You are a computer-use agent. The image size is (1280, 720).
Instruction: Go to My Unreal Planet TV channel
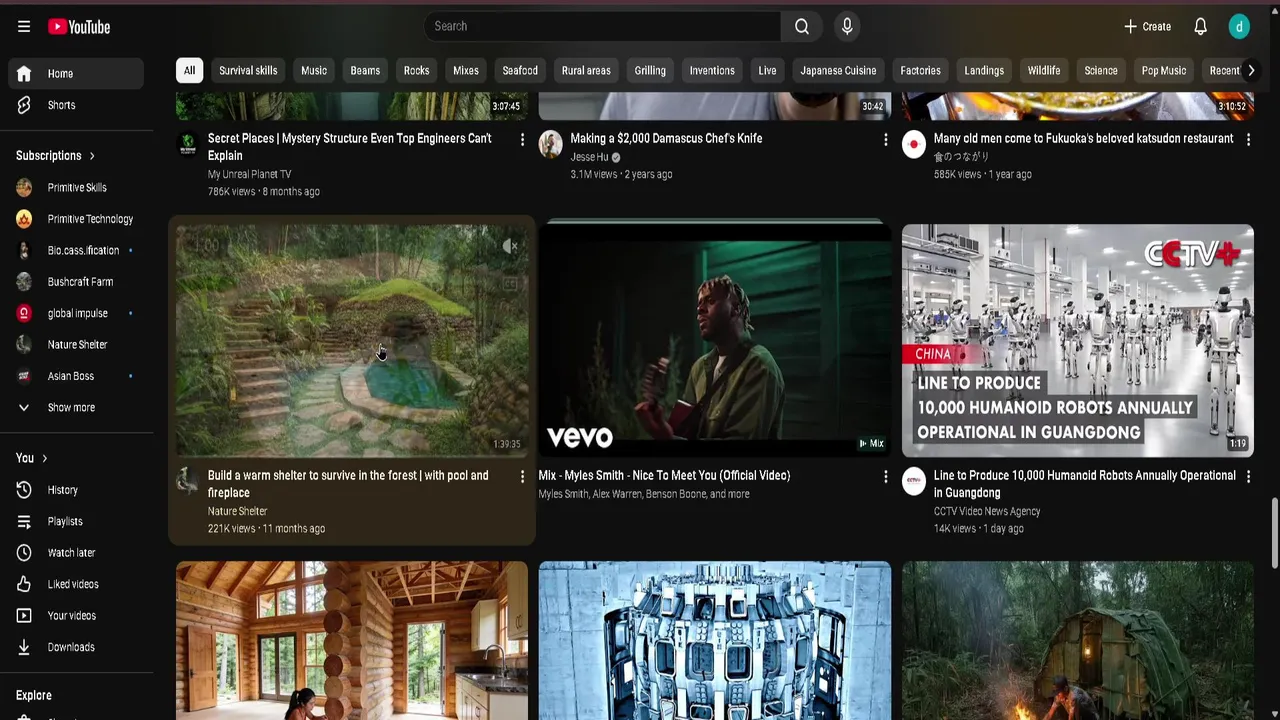249,174
